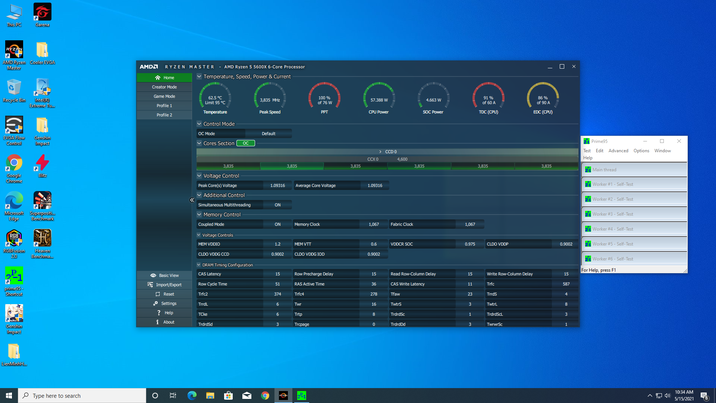Click Reset in Ryzen Master sidebar
The height and width of the screenshot is (403, 716).
pyautogui.click(x=164, y=294)
